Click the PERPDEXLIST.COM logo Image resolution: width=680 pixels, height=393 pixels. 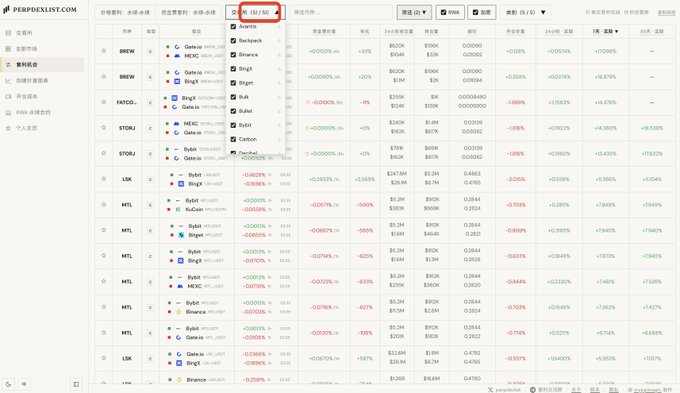pos(40,9)
